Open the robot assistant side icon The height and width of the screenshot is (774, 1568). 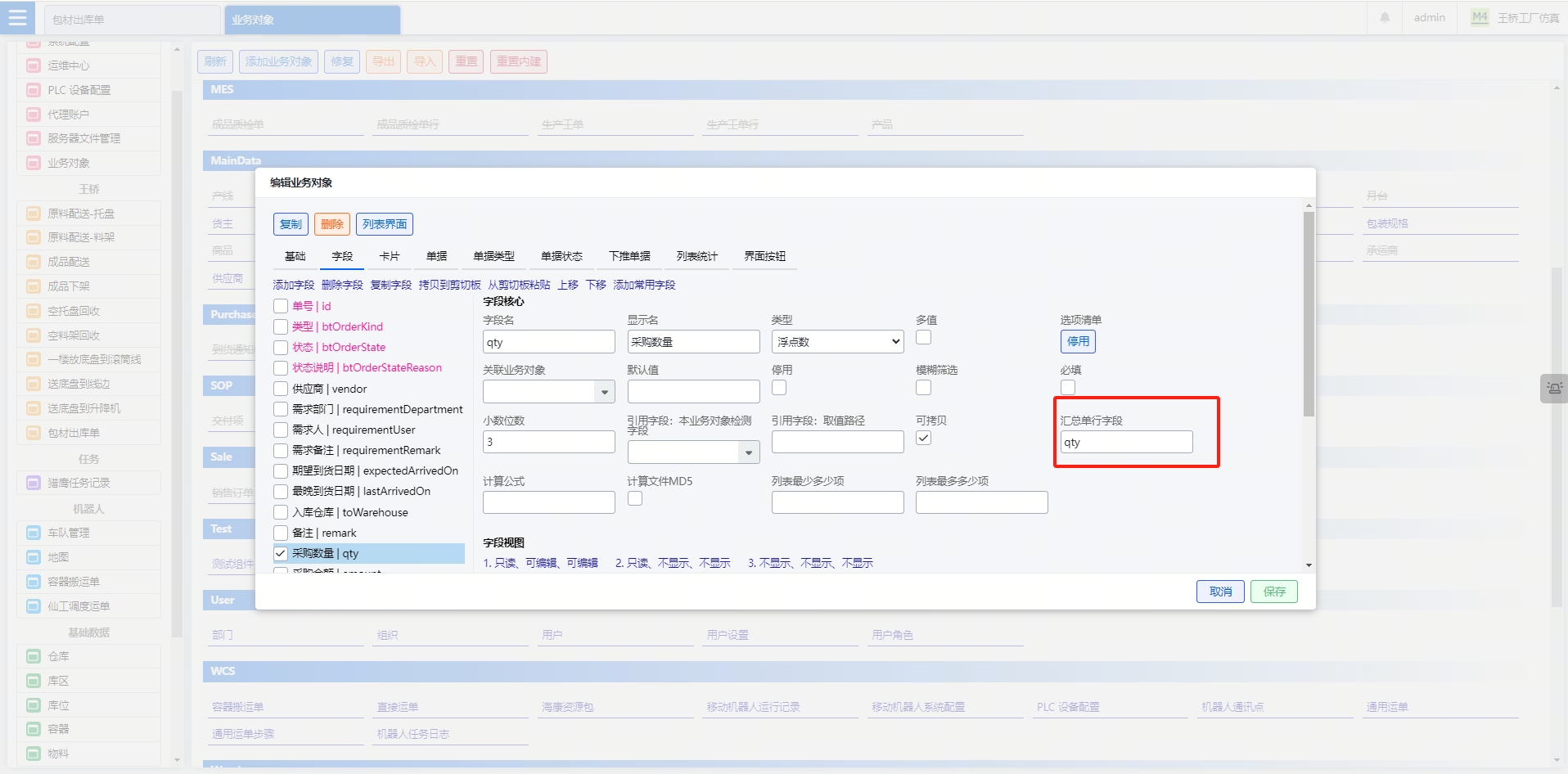click(x=1553, y=389)
